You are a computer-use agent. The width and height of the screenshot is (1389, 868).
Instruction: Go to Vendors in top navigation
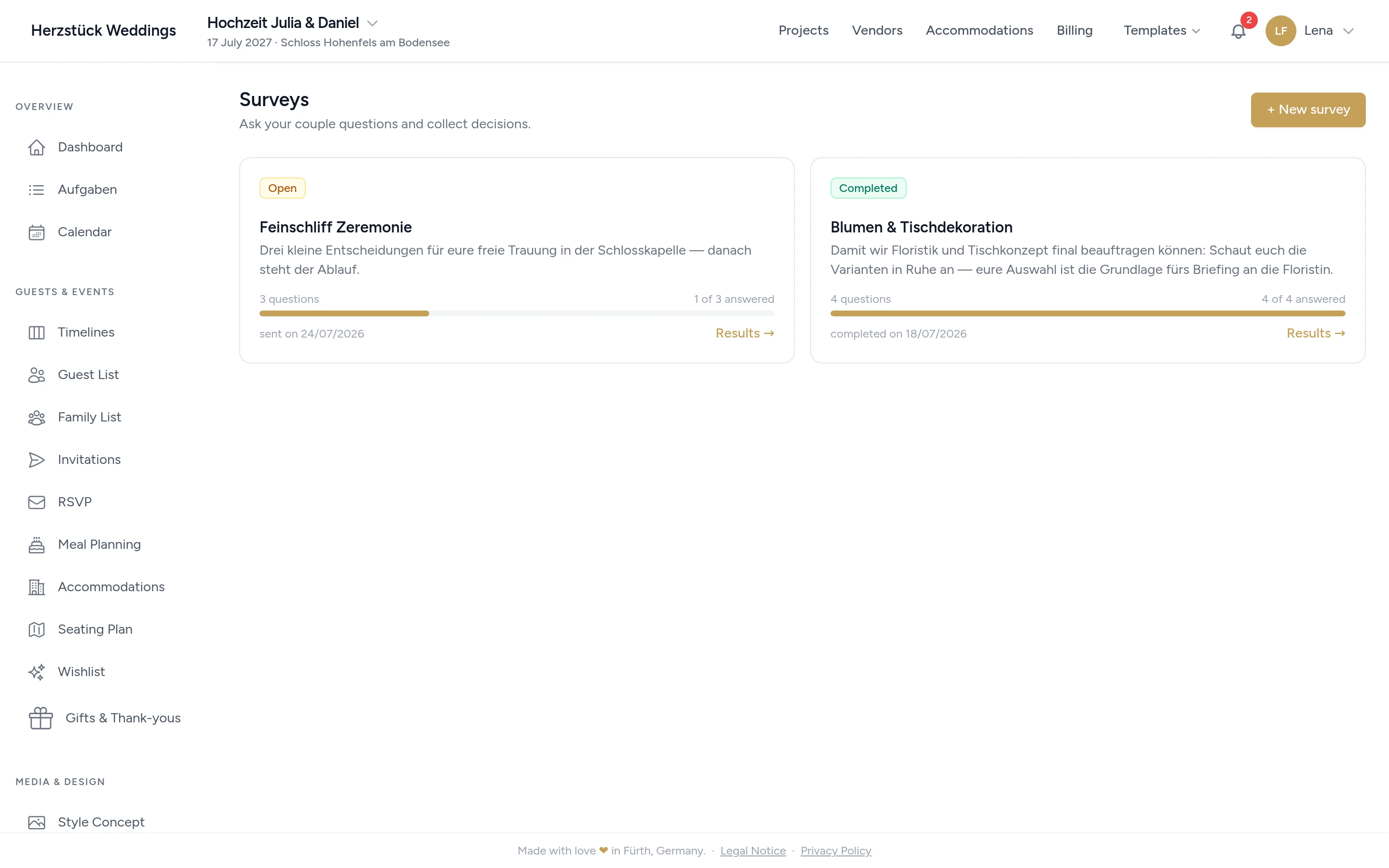(x=877, y=30)
